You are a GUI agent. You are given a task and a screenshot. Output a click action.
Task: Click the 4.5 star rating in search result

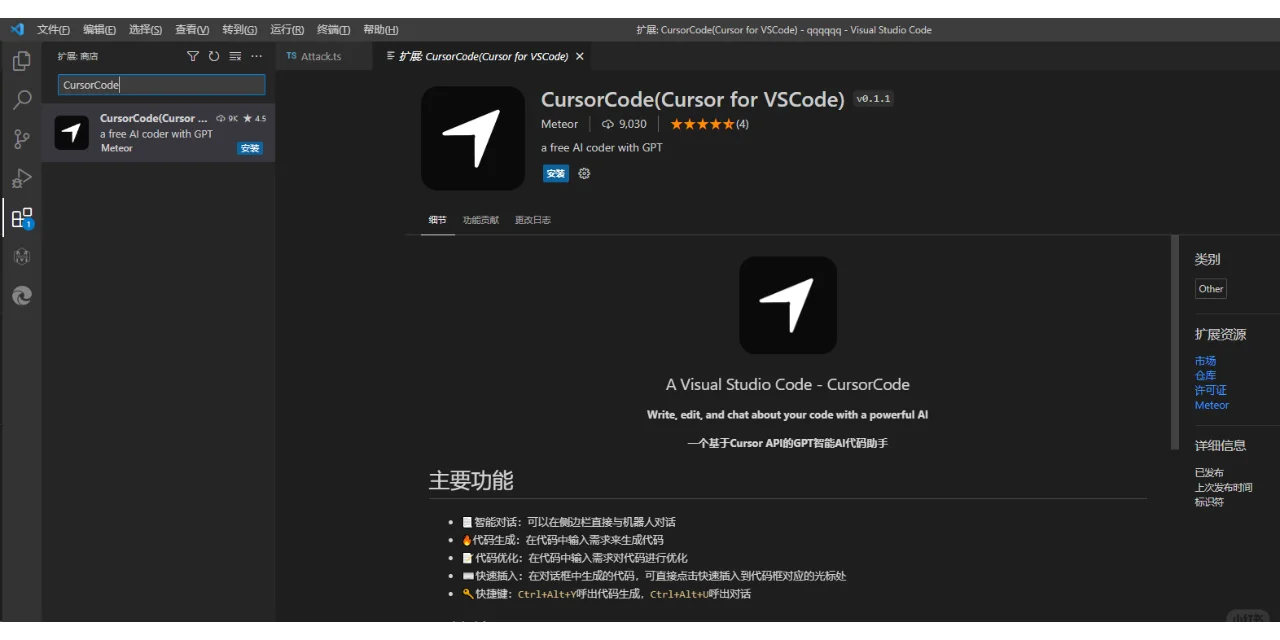pos(254,118)
